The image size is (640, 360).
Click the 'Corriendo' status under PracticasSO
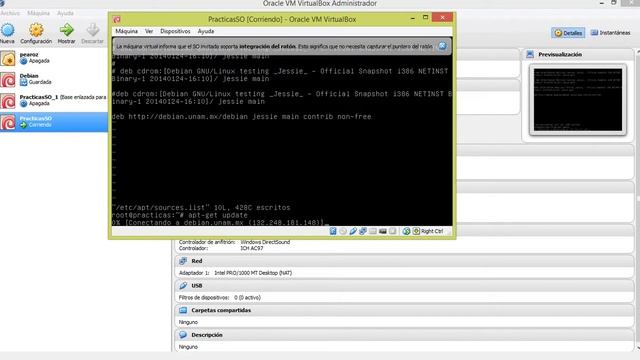40,125
